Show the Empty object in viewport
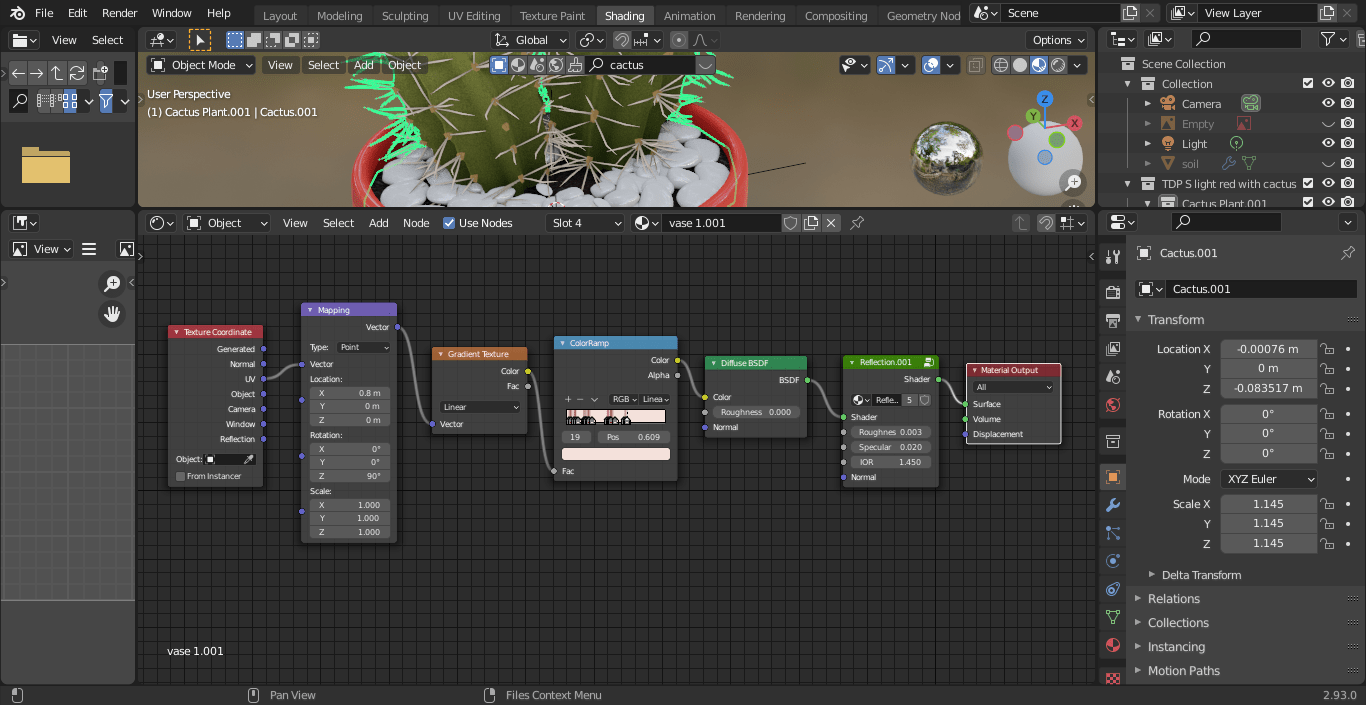The image size is (1366, 705). [1328, 122]
